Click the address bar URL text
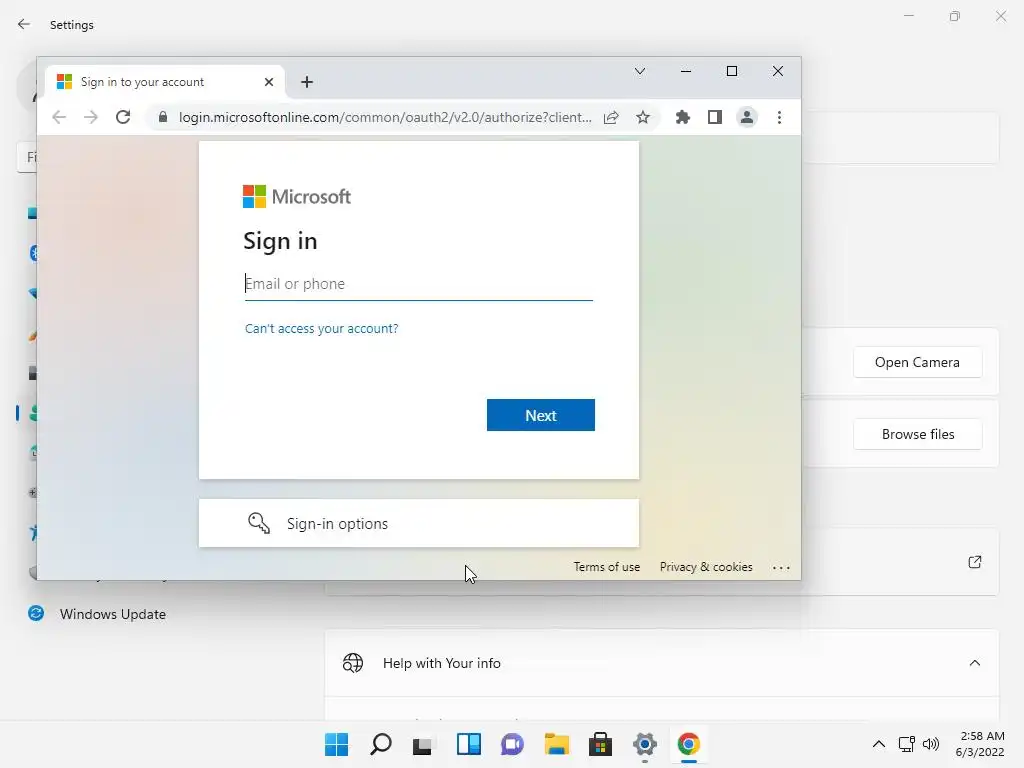 tap(385, 118)
